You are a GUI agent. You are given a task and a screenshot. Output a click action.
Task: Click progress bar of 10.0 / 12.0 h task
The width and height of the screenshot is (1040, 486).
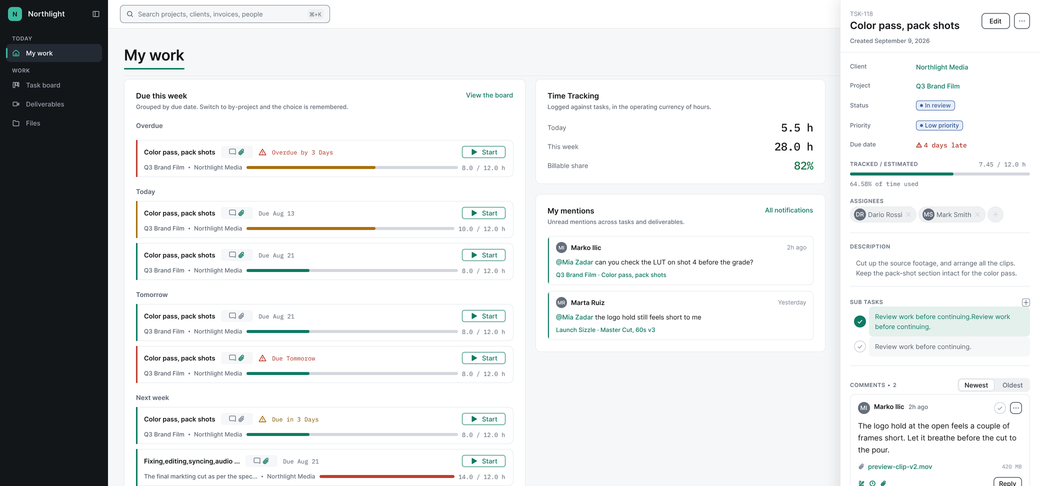350,228
